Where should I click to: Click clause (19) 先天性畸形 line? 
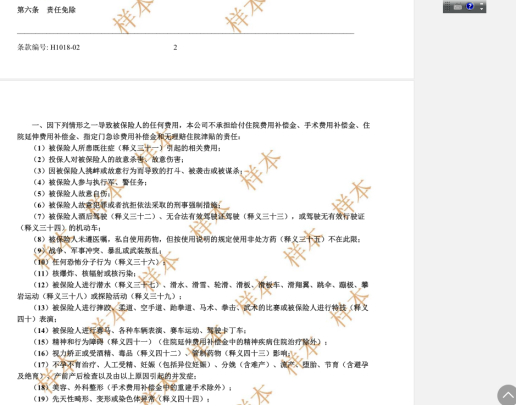coord(122,399)
